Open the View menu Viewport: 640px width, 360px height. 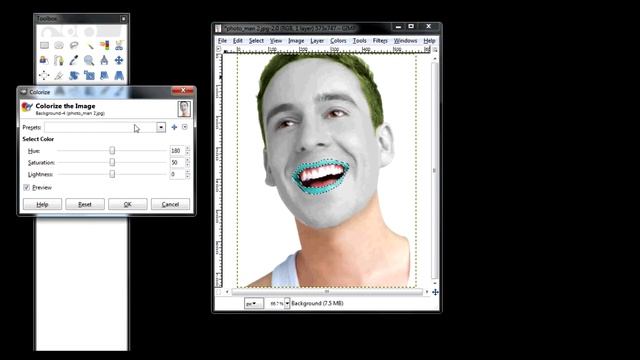coord(276,41)
